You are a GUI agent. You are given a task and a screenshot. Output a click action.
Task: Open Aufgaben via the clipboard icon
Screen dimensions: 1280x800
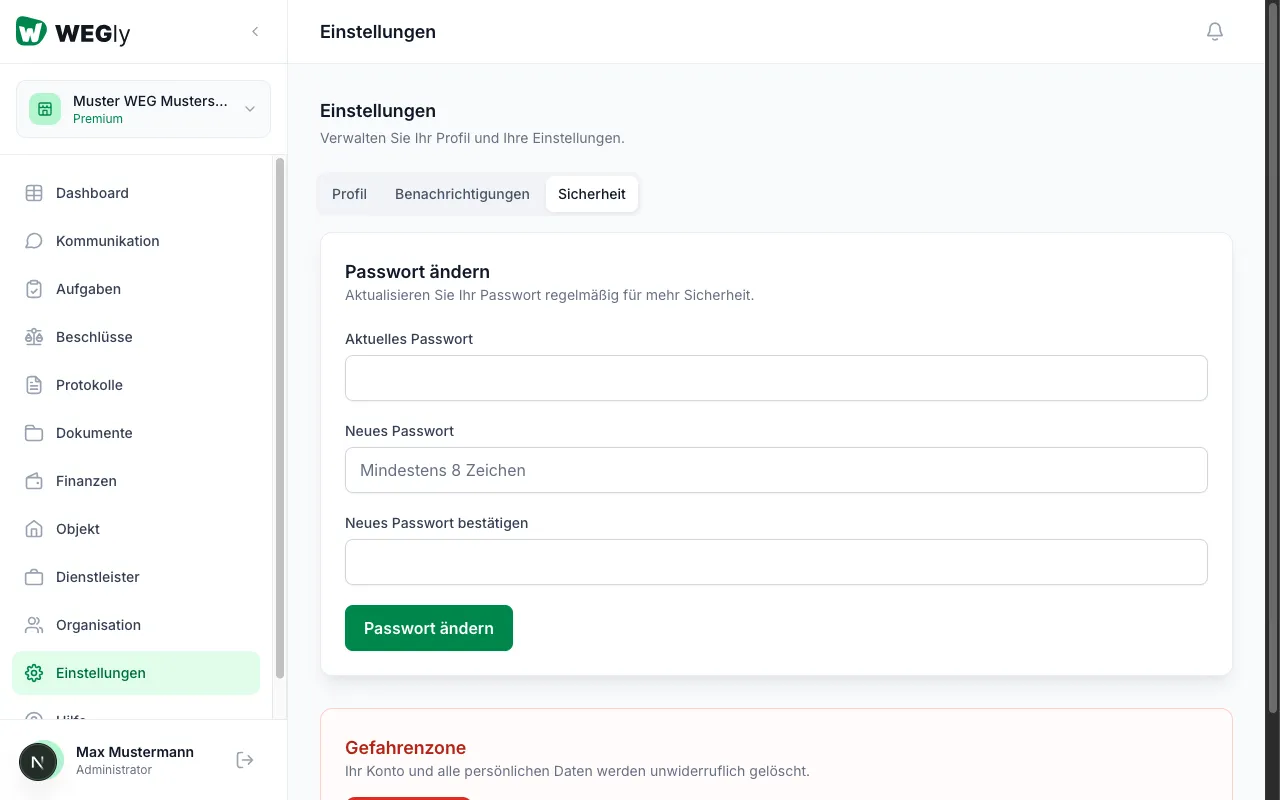point(34,289)
